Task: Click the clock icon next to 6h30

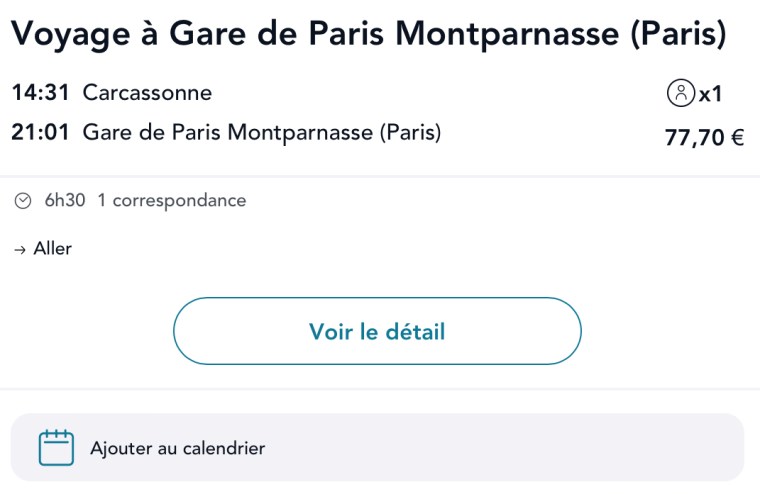Action: click(23, 201)
